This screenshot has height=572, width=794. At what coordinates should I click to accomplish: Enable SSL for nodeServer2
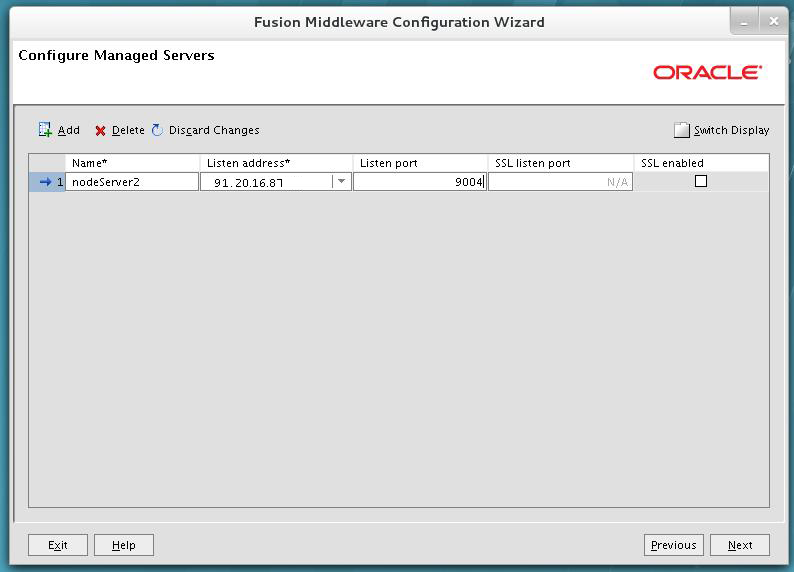point(701,181)
